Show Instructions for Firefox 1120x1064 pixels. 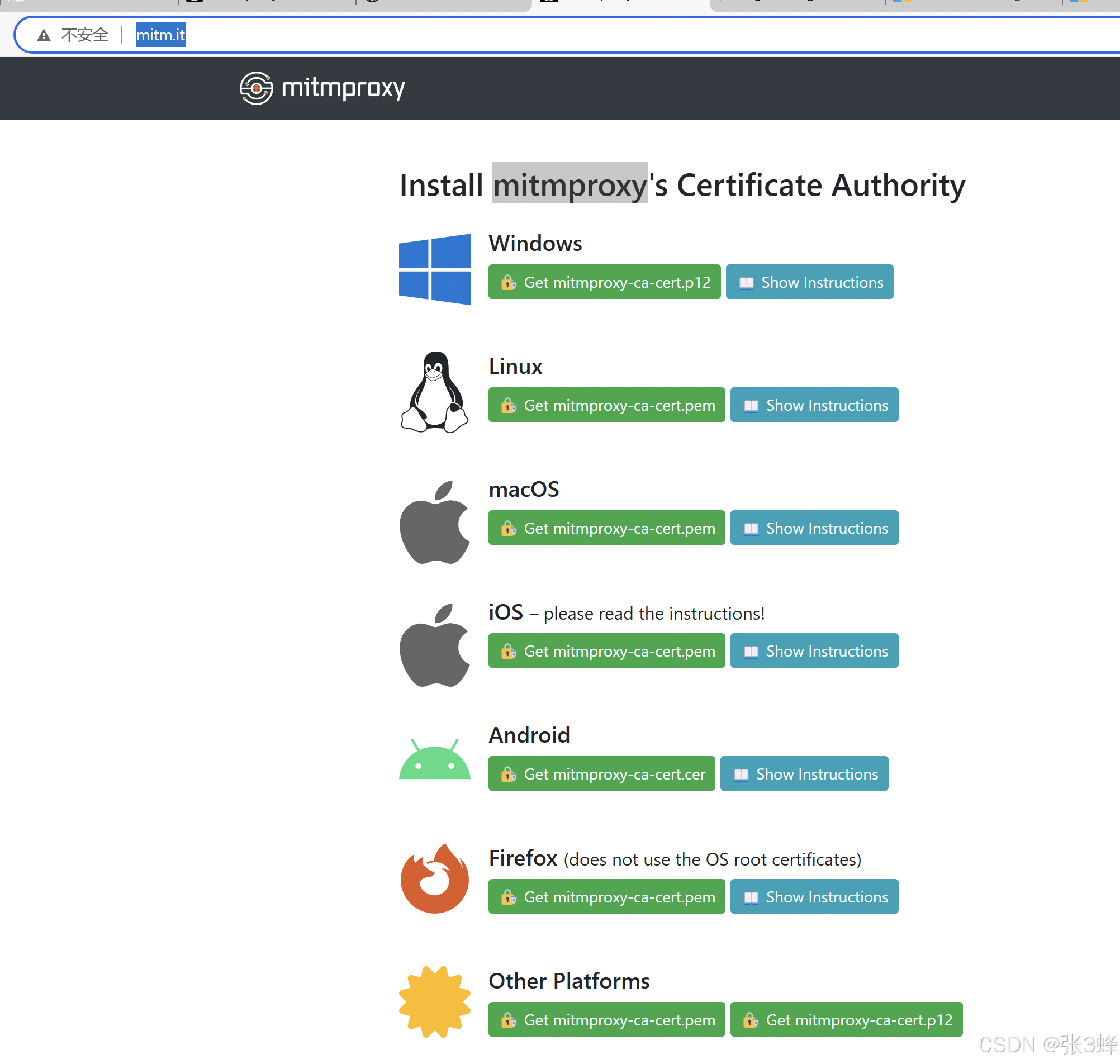click(x=814, y=897)
